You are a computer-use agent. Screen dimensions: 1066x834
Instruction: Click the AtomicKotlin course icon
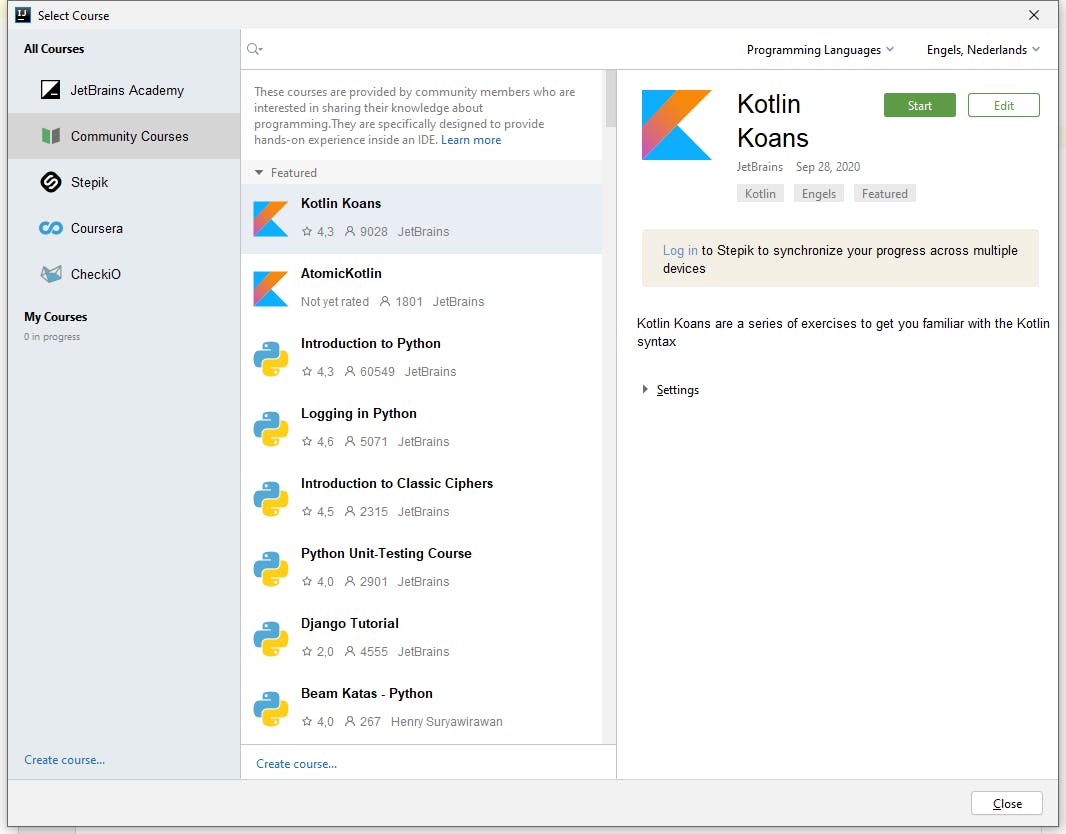tap(270, 287)
